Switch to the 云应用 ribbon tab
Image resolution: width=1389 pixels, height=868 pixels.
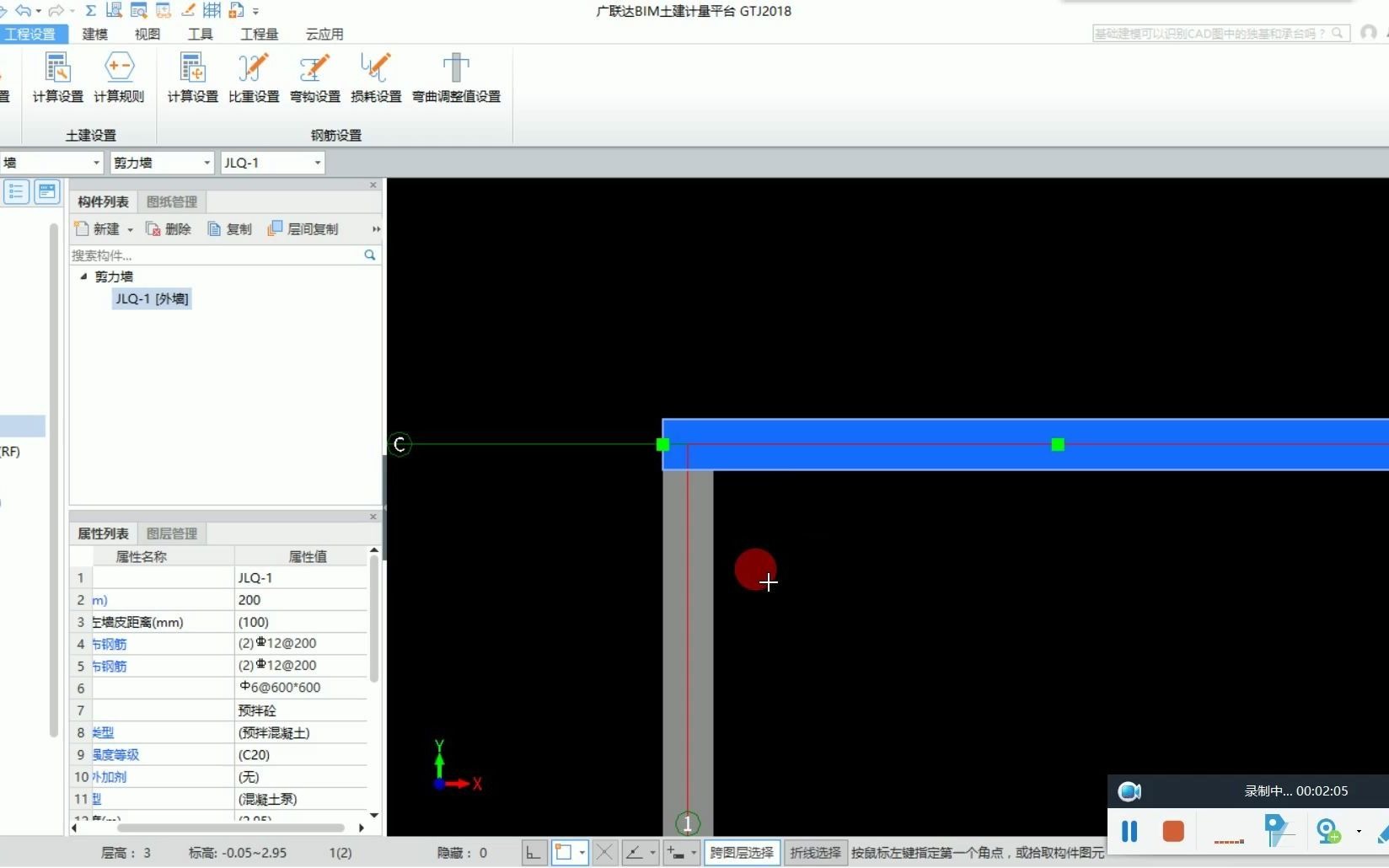pos(324,34)
